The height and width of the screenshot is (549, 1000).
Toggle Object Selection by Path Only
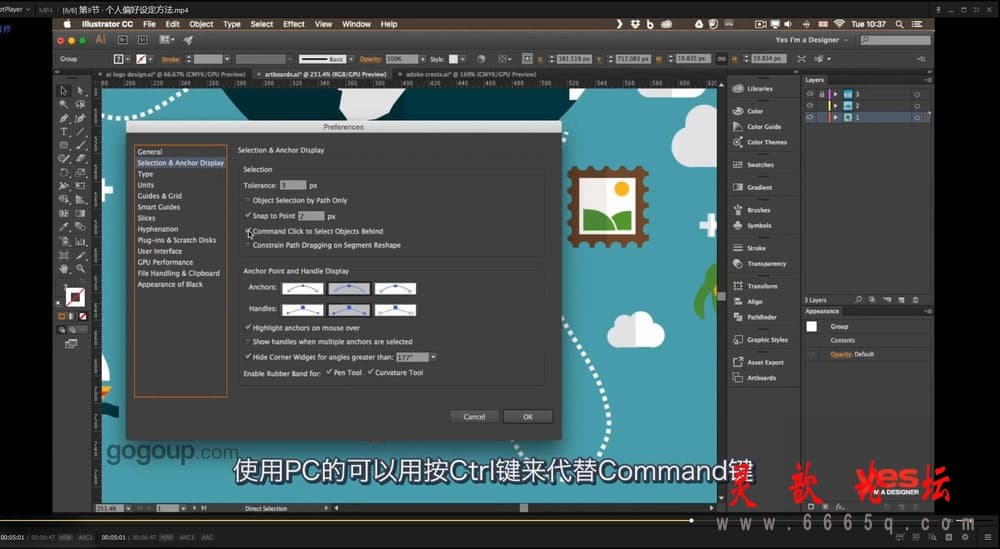(x=248, y=200)
